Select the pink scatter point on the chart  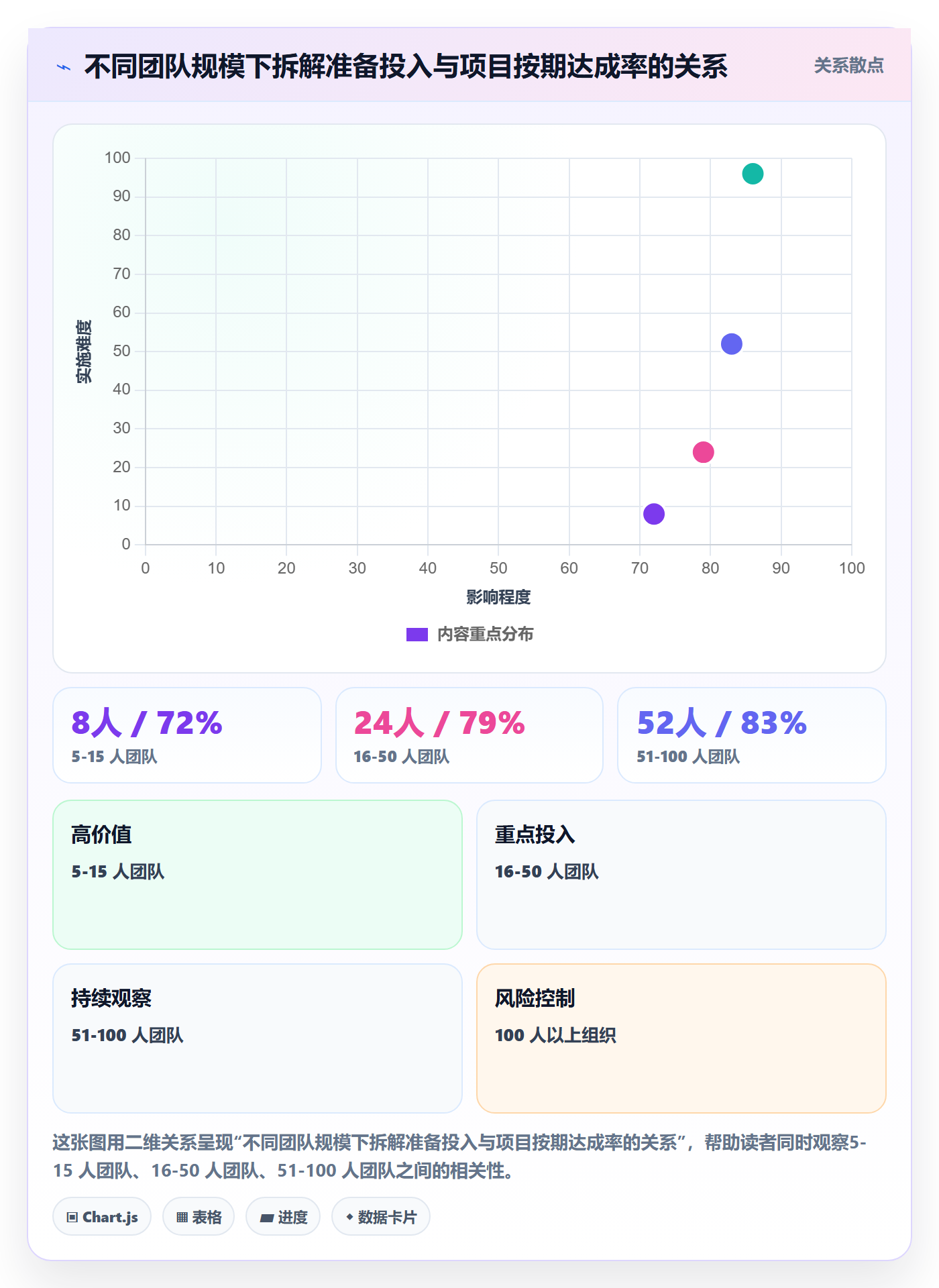pyautogui.click(x=703, y=452)
